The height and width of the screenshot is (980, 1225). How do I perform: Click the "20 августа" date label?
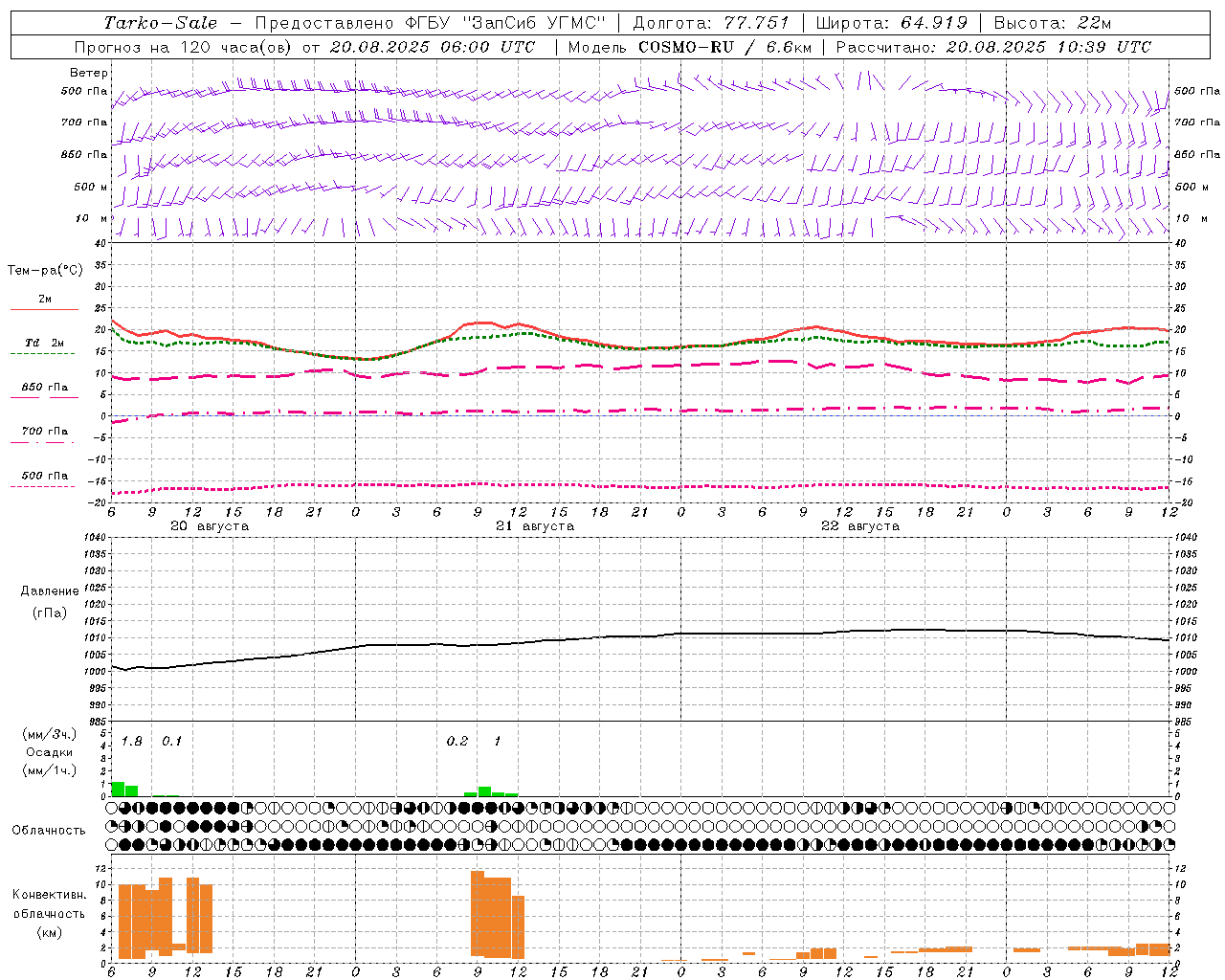point(210,526)
